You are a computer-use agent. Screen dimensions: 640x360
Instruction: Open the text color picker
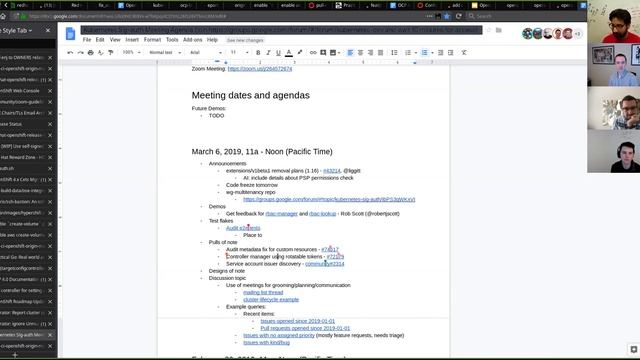point(289,53)
